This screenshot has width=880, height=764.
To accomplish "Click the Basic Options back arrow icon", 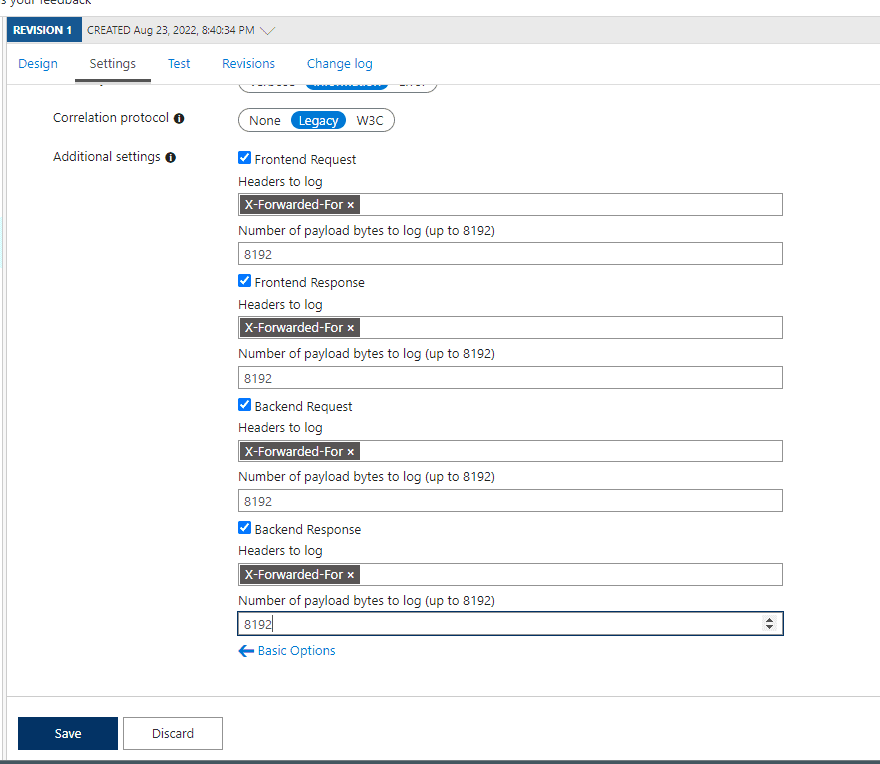I will 246,651.
